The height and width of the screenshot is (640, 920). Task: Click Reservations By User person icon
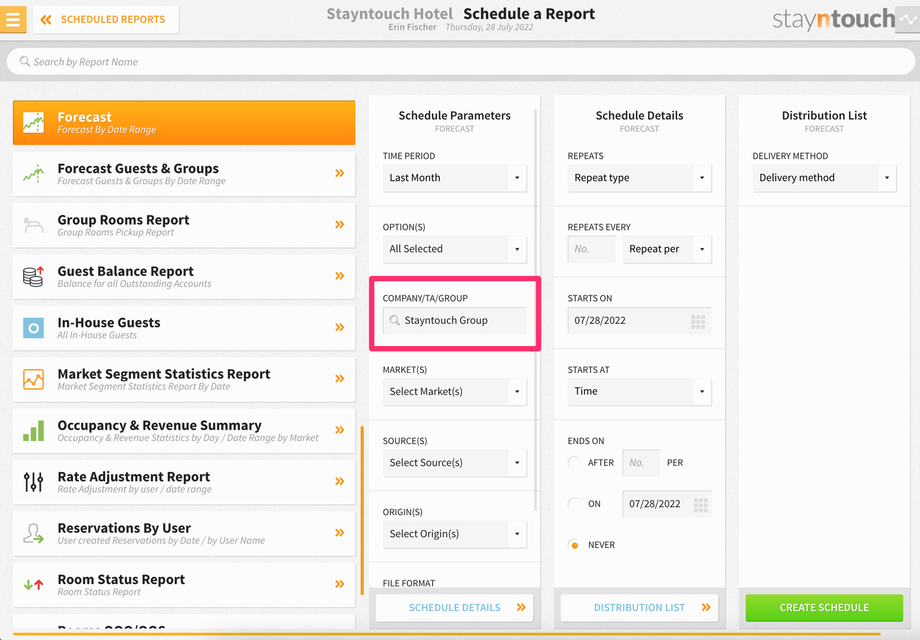(x=33, y=533)
